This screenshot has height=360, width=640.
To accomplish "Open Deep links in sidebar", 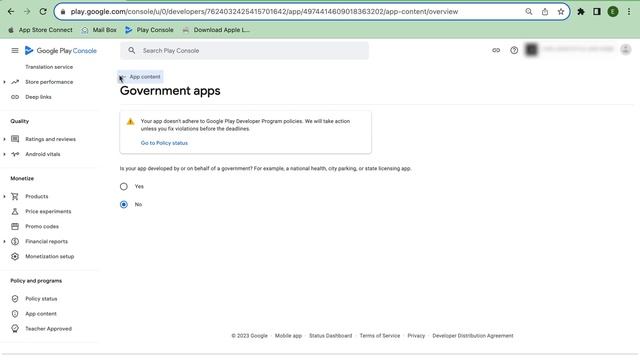I will (38, 97).
